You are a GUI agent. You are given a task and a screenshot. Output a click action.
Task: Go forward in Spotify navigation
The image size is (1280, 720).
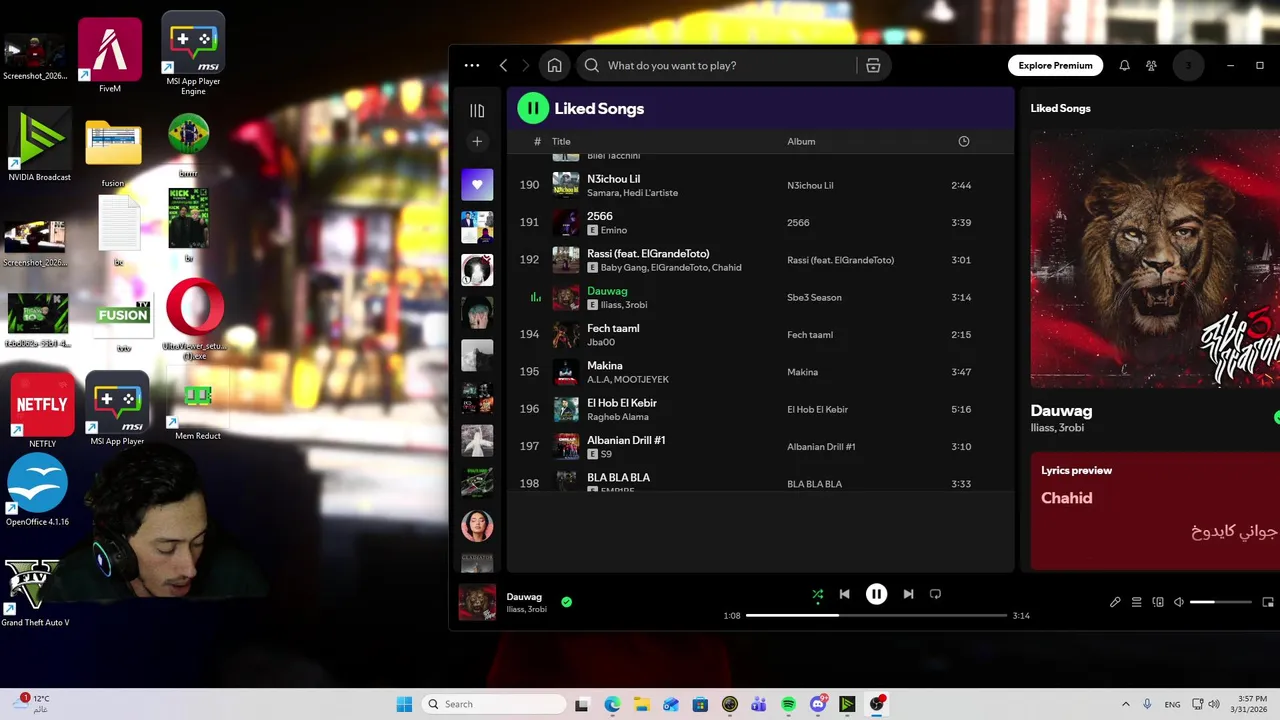coord(525,65)
